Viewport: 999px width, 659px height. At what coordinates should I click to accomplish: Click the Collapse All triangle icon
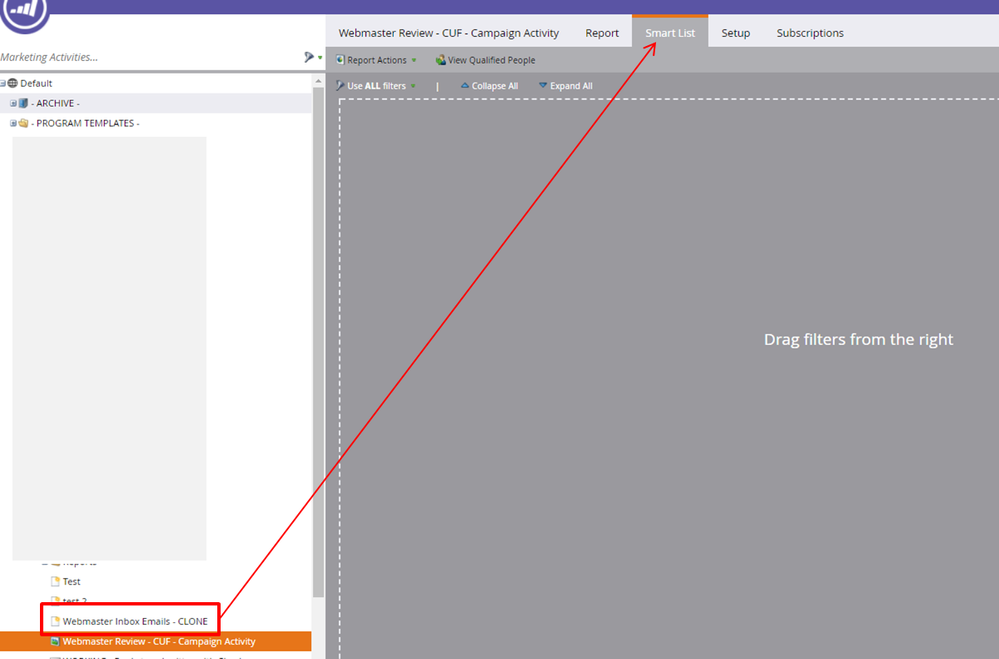[464, 85]
